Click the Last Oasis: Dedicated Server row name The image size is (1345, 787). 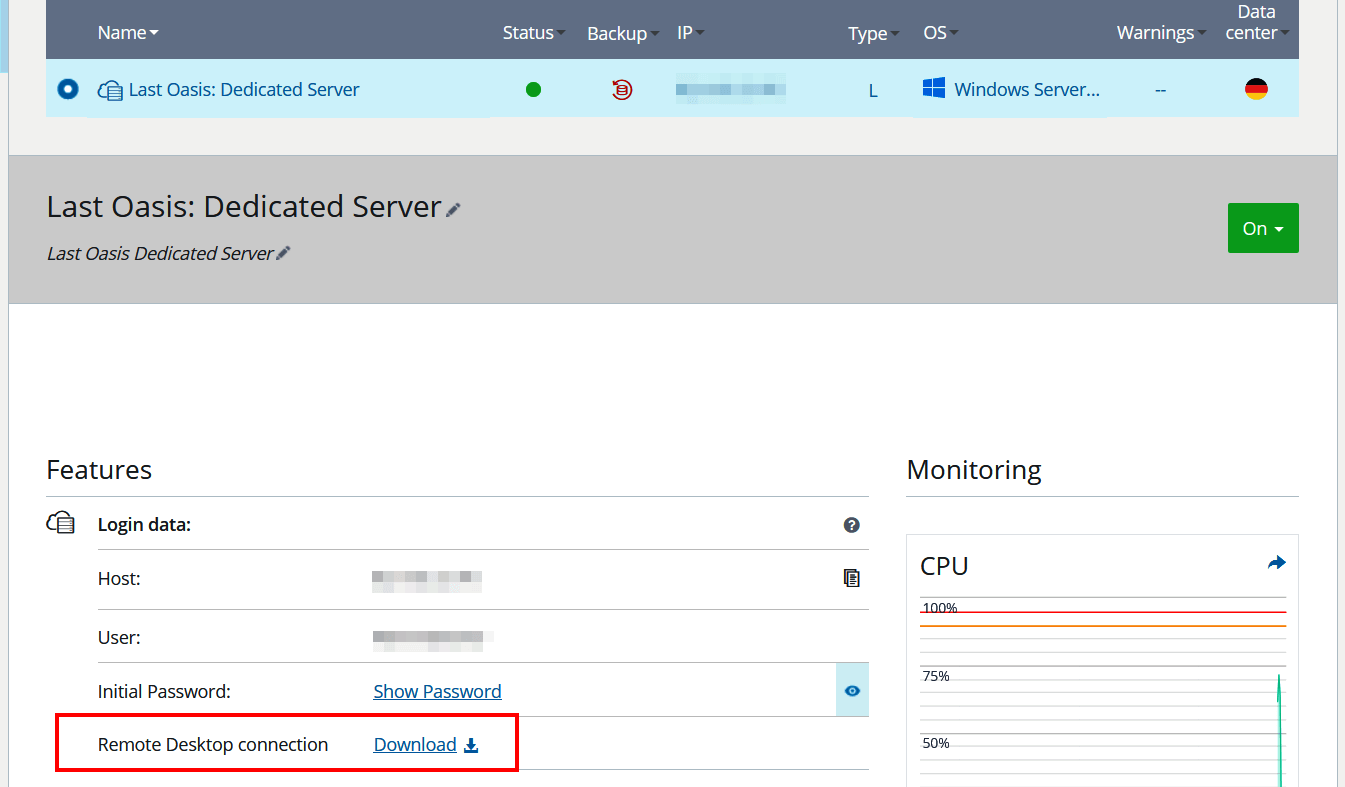point(245,89)
